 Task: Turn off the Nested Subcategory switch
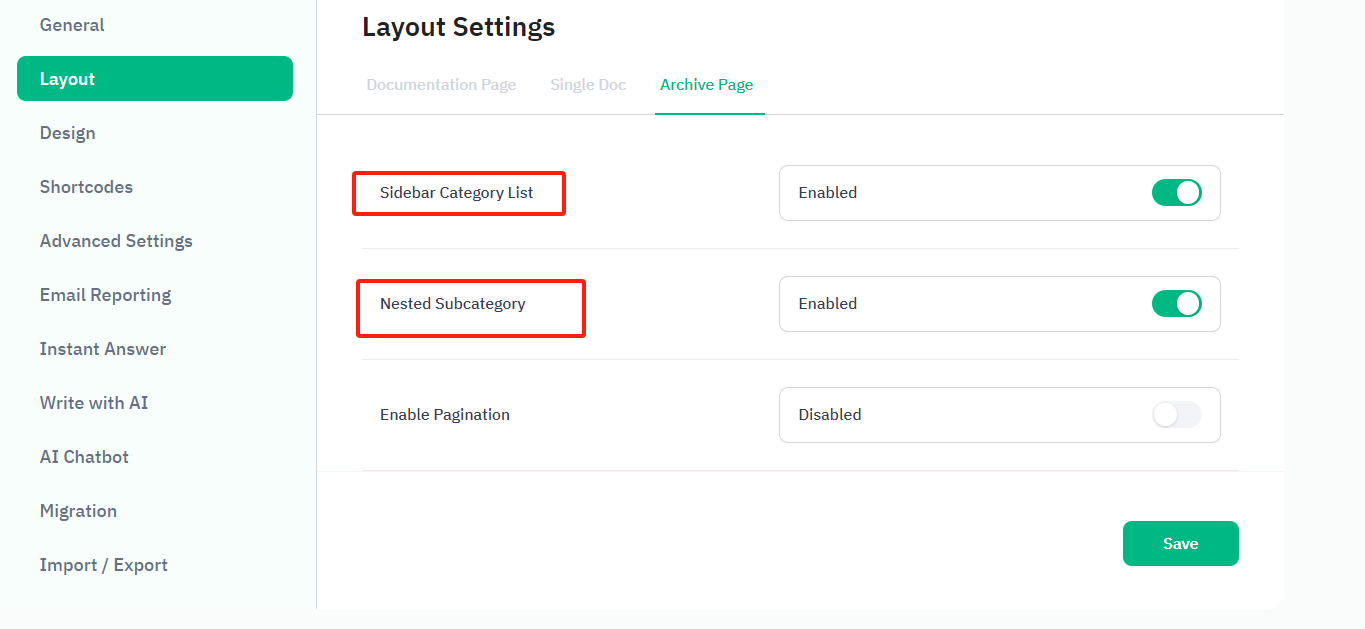1176,304
